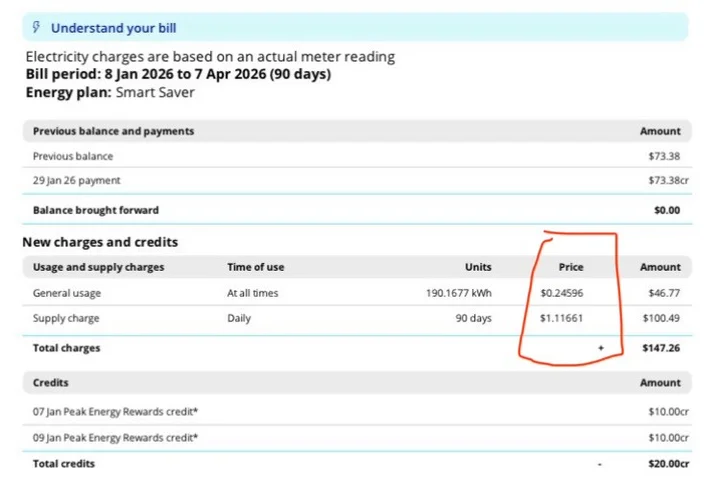Select the general usage amount $46.77
The image size is (720, 504).
pos(664,293)
